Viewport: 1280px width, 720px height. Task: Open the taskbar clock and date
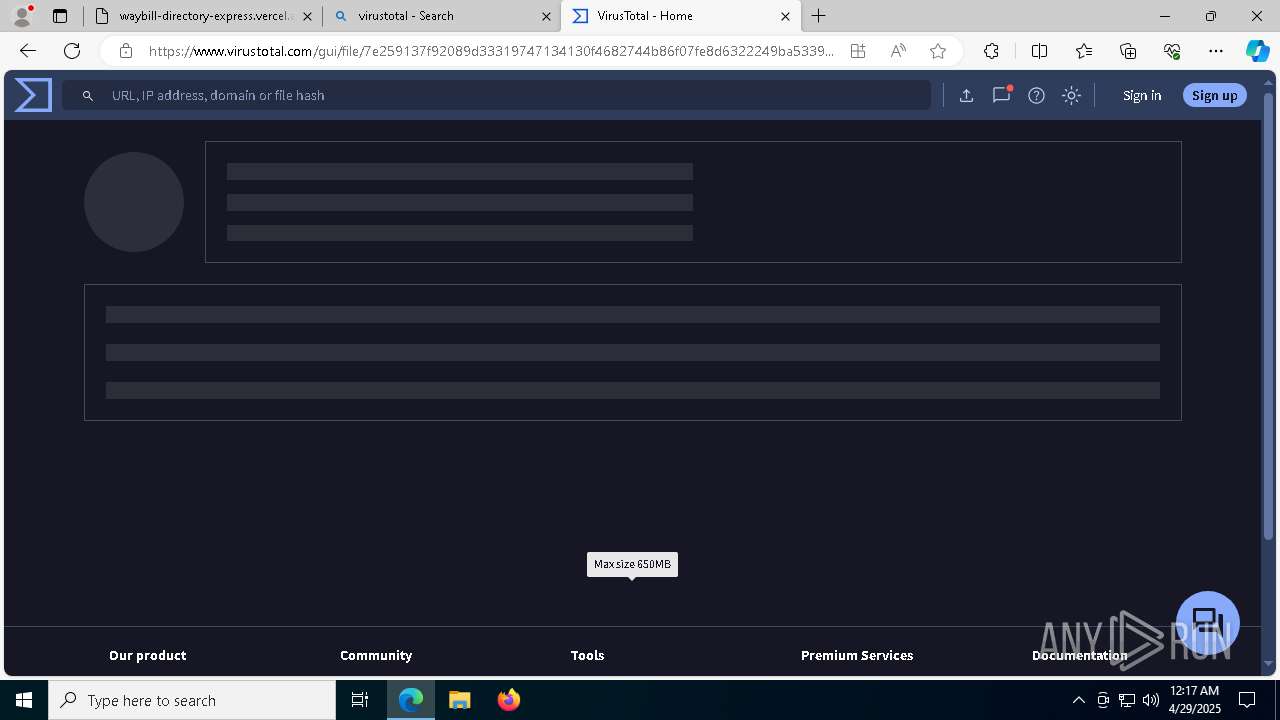pos(1195,700)
